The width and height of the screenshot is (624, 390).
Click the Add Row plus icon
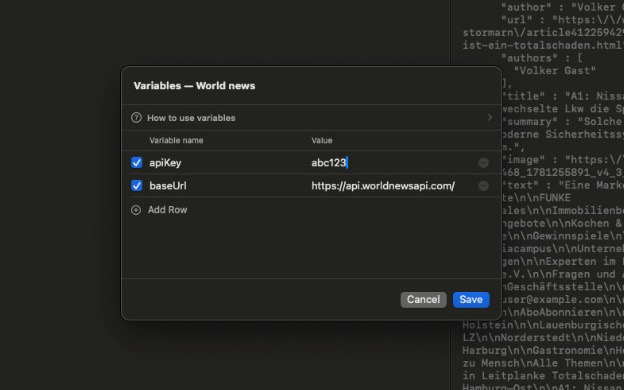pyautogui.click(x=136, y=210)
